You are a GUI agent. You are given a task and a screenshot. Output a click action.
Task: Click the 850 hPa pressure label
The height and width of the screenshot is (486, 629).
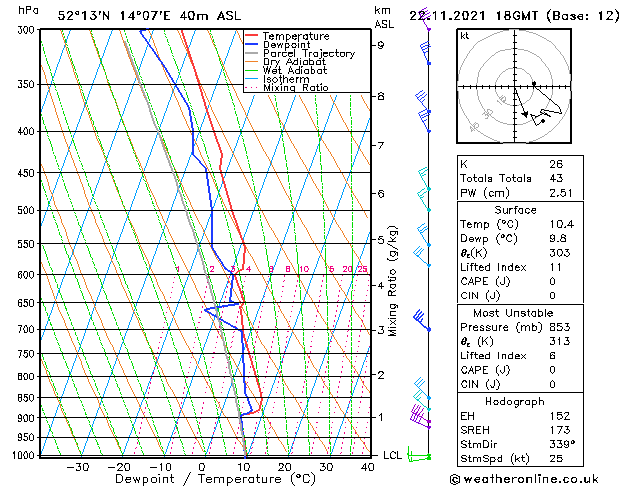tap(28, 398)
